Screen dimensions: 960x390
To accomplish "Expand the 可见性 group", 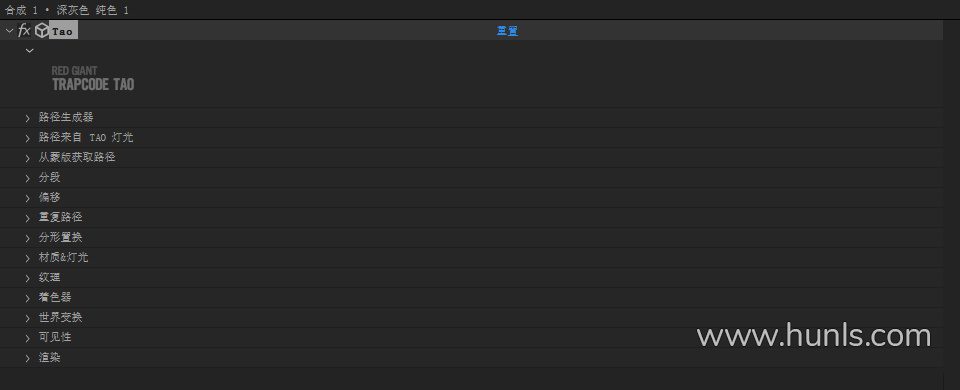I will [28, 338].
